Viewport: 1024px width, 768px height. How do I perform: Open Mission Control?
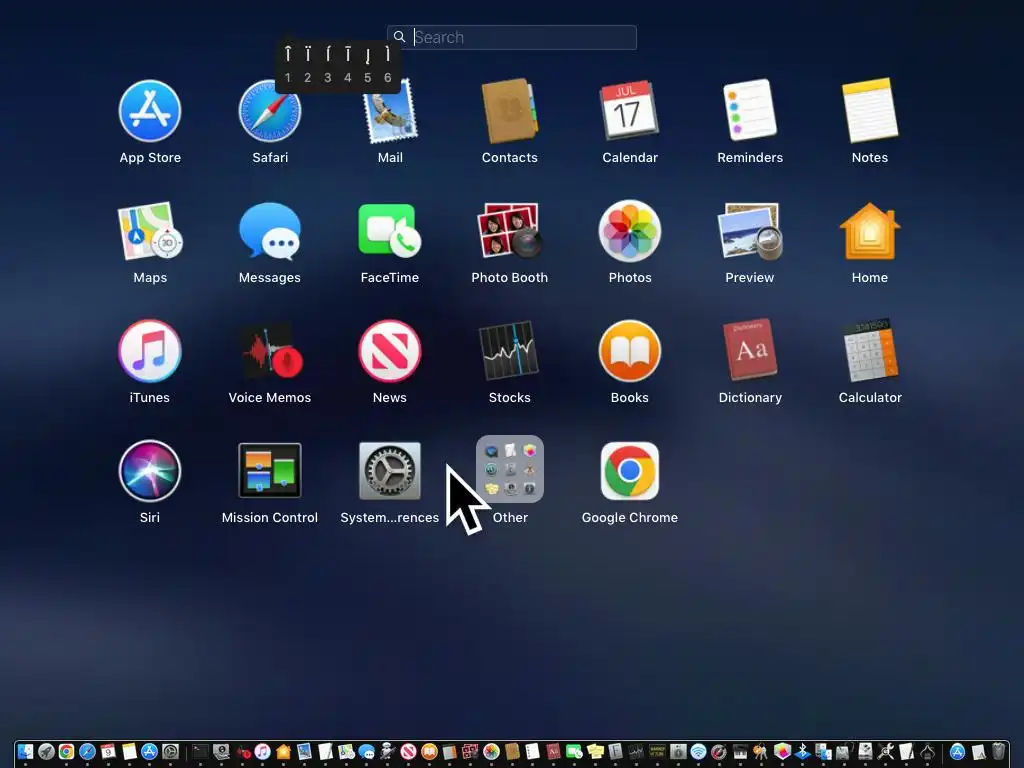[270, 471]
